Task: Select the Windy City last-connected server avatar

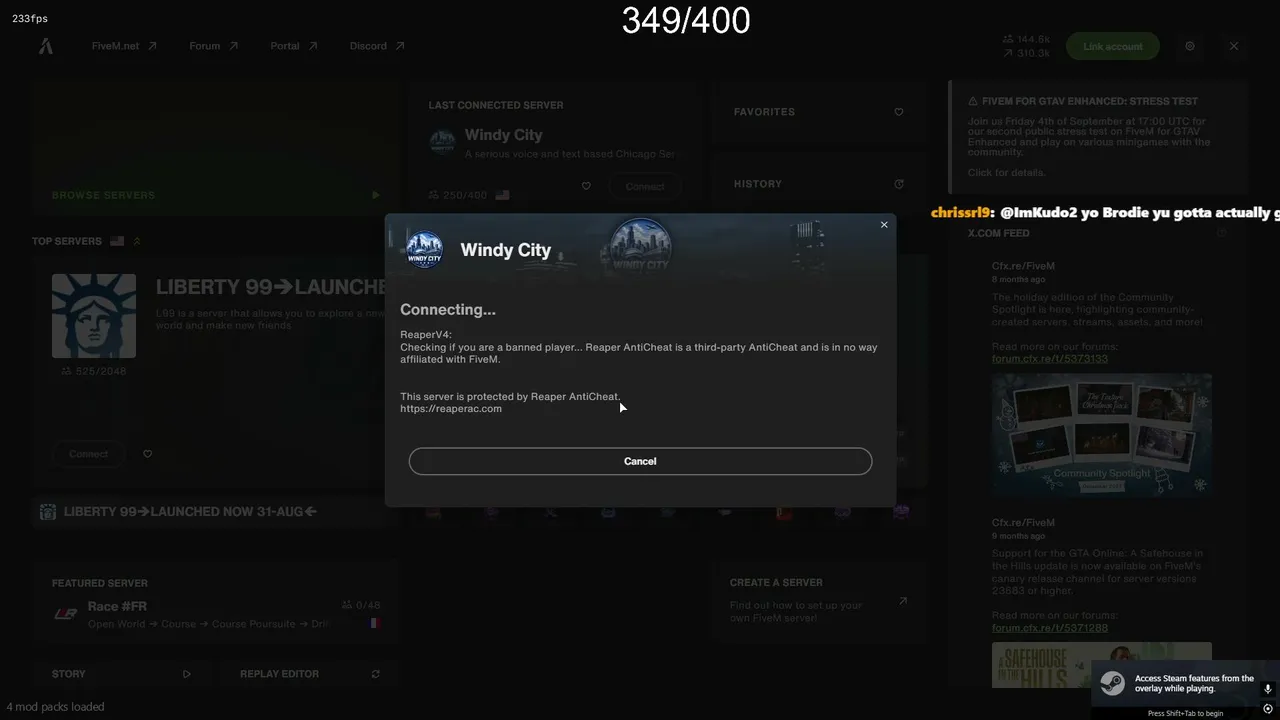Action: click(x=442, y=142)
